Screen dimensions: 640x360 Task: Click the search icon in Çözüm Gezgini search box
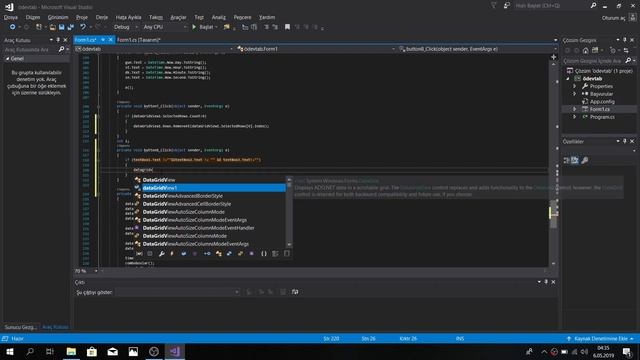[x=628, y=60]
